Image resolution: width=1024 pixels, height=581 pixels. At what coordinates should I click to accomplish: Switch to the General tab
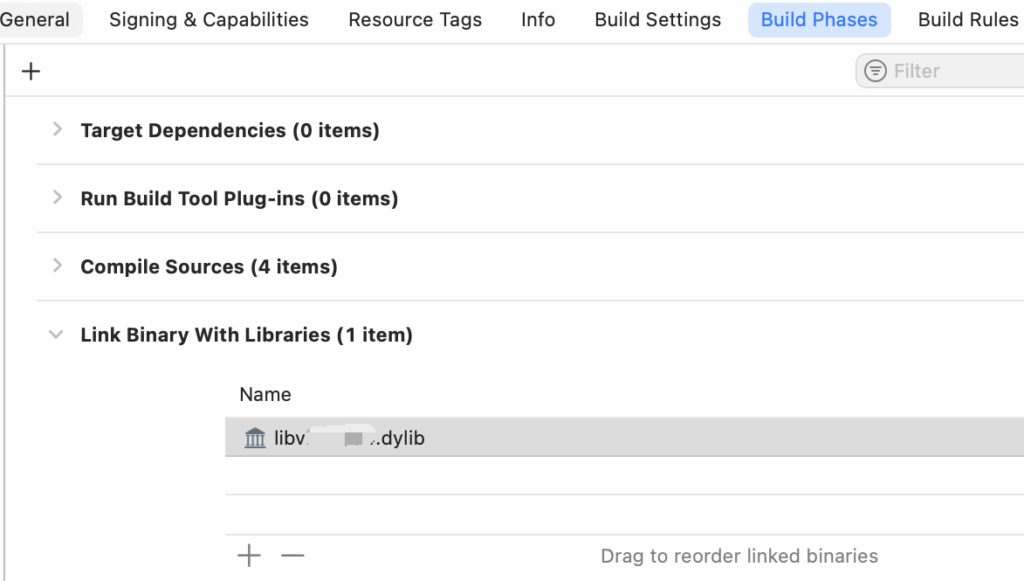click(35, 20)
